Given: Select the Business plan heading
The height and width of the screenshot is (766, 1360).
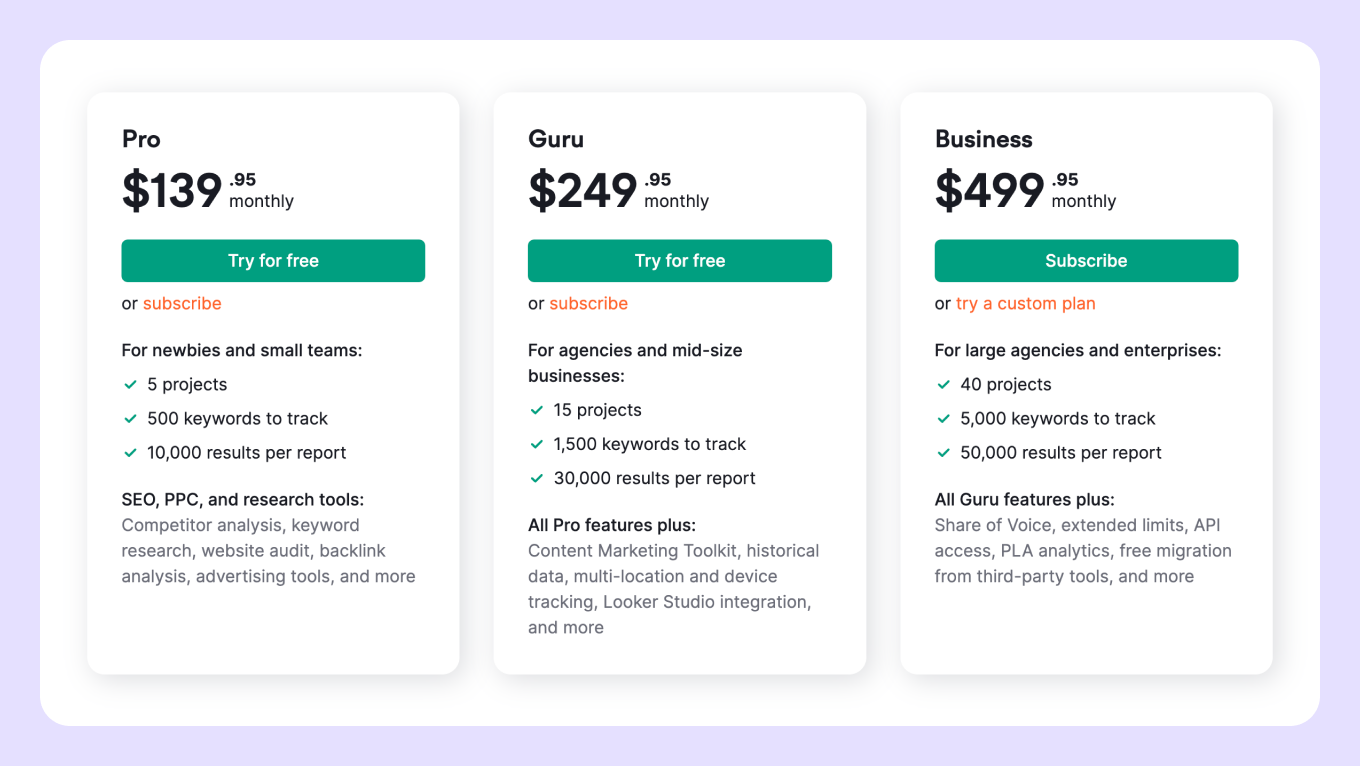Looking at the screenshot, I should [x=984, y=139].
